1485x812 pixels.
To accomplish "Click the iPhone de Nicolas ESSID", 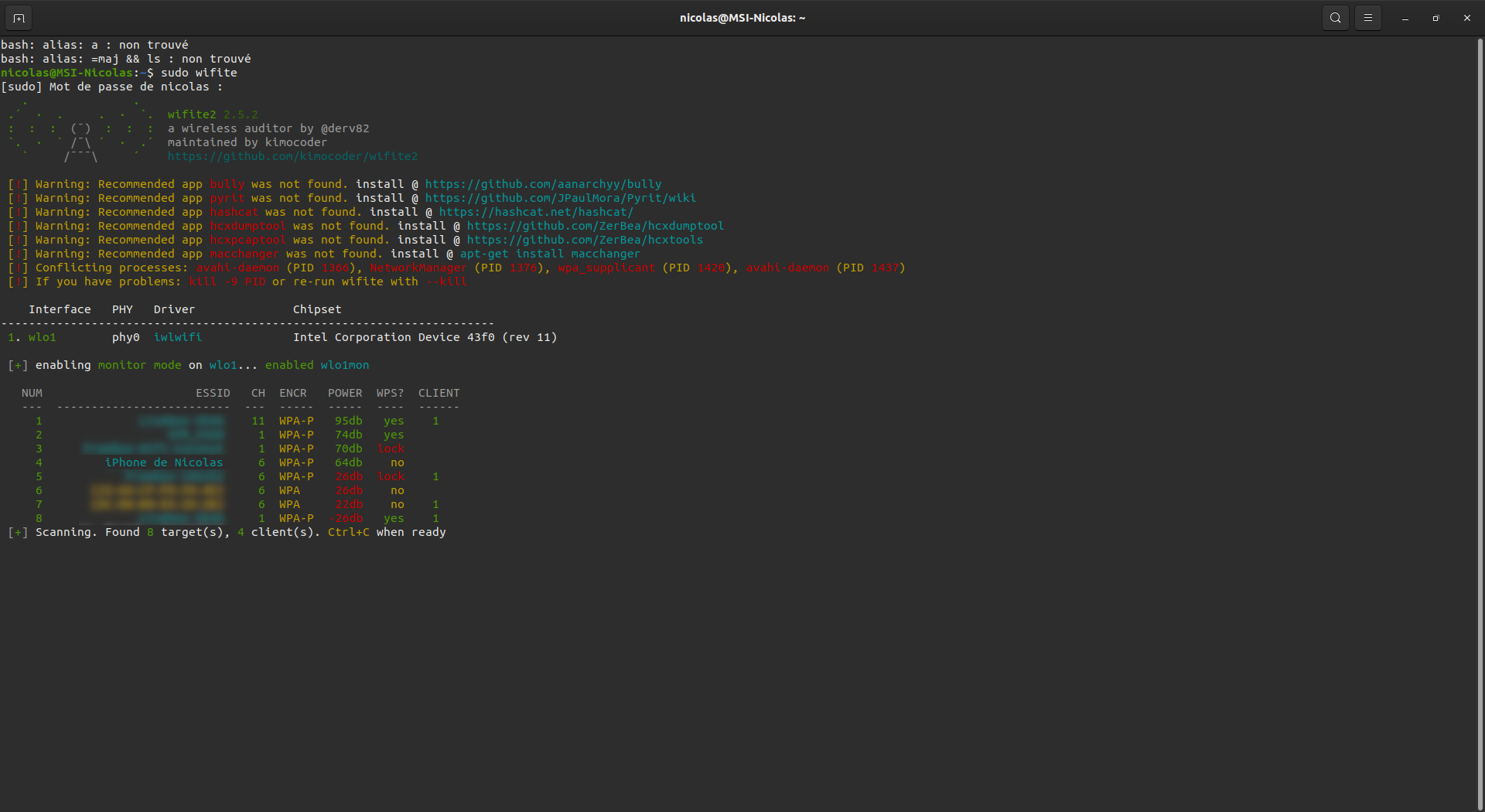I will click(x=164, y=462).
